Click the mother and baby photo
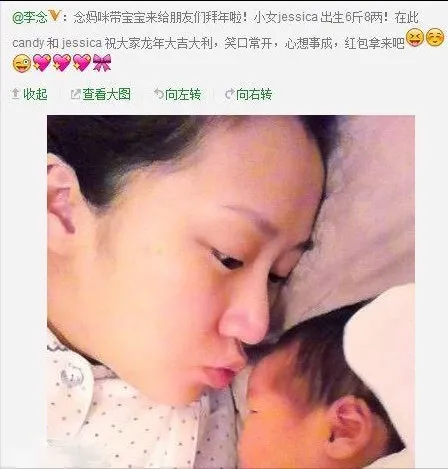 pos(231,292)
